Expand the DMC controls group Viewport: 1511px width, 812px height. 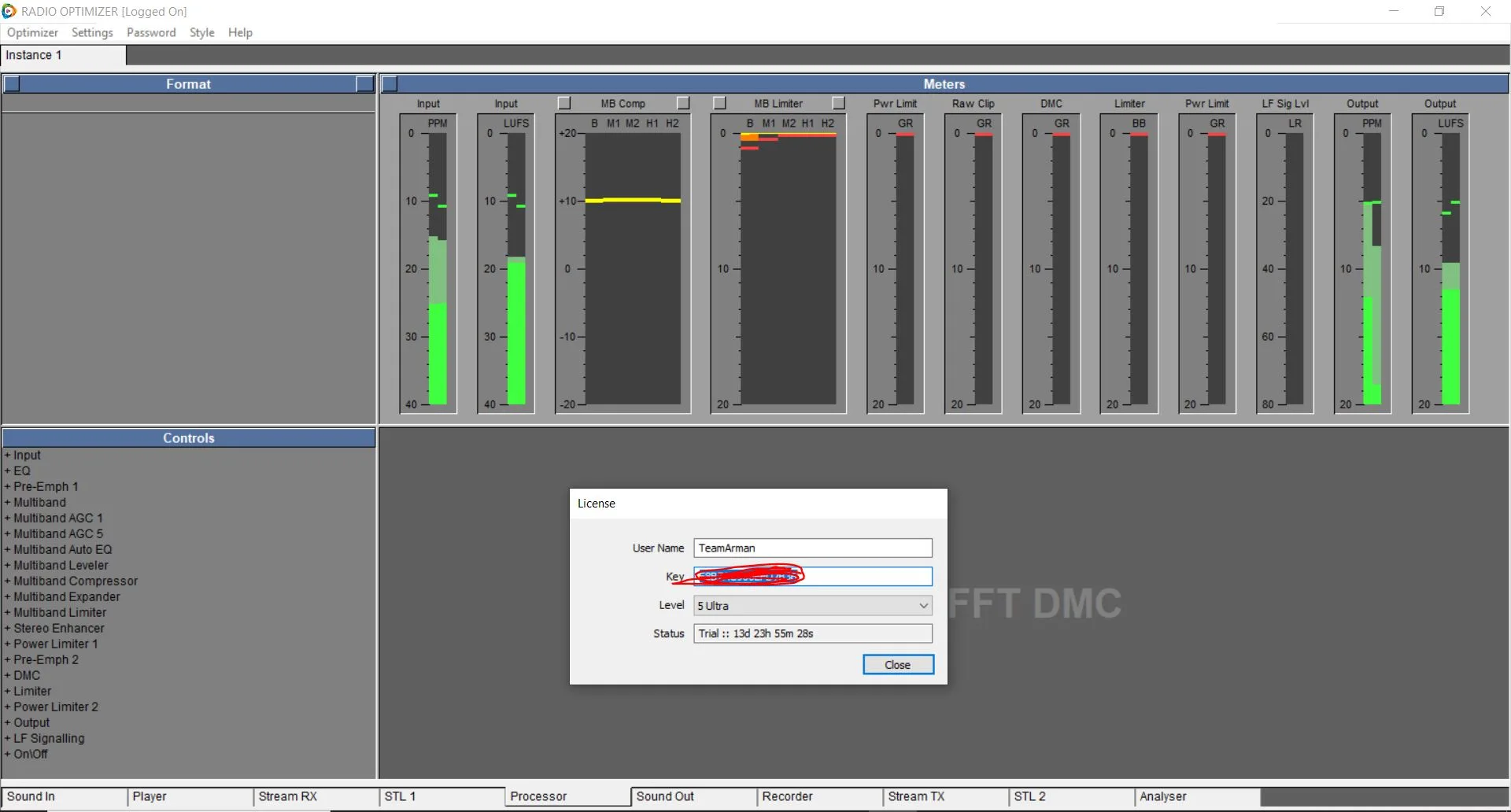click(x=22, y=676)
